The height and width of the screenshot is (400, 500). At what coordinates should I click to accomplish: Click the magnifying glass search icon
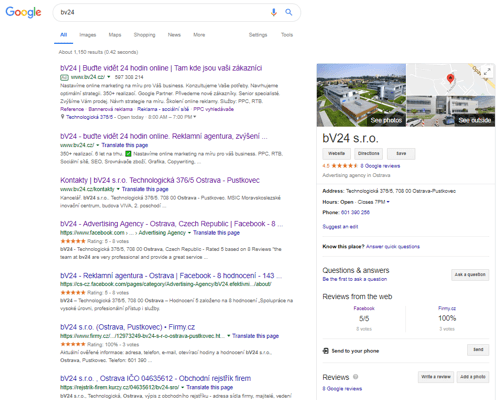click(289, 12)
